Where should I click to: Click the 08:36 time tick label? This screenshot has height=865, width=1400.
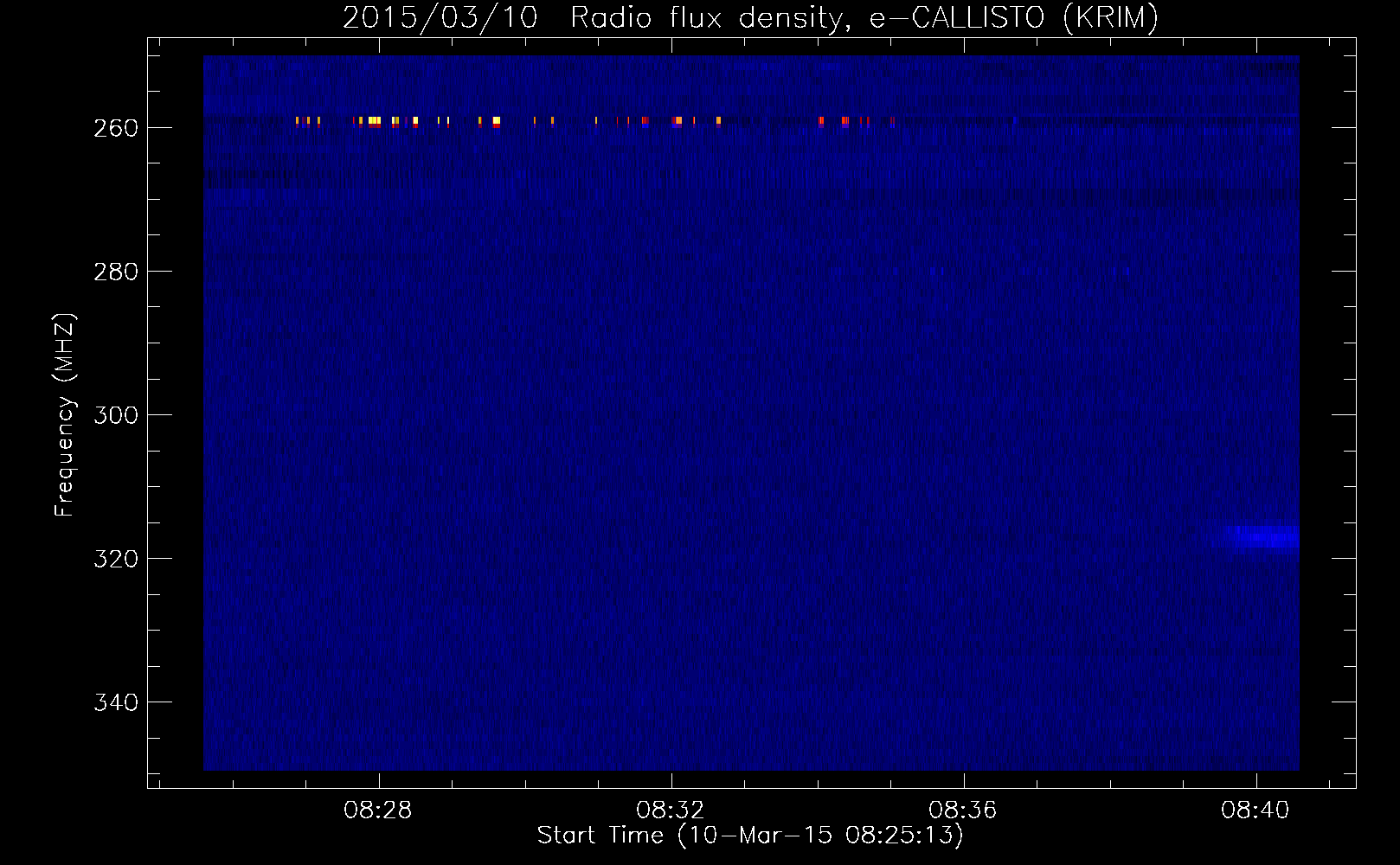click(x=963, y=811)
